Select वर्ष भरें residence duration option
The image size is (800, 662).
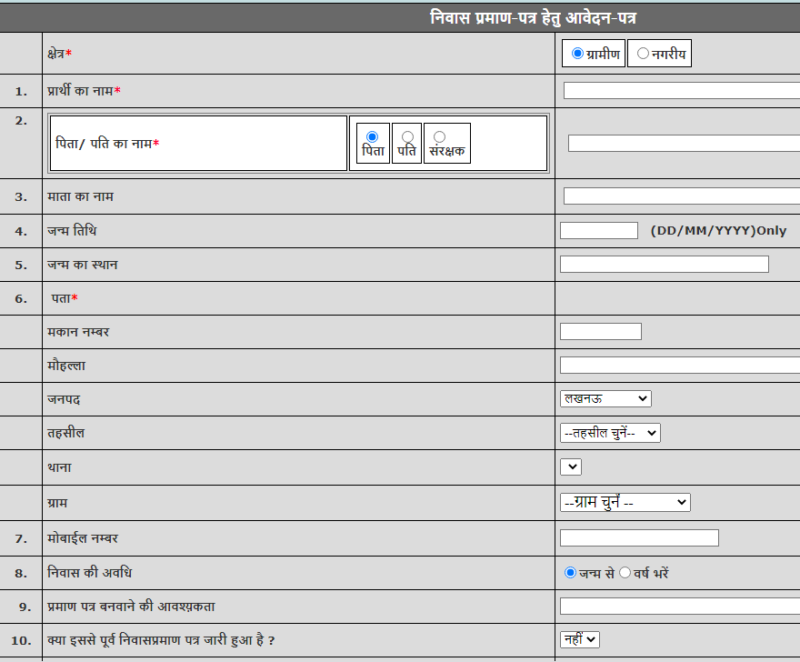click(625, 573)
